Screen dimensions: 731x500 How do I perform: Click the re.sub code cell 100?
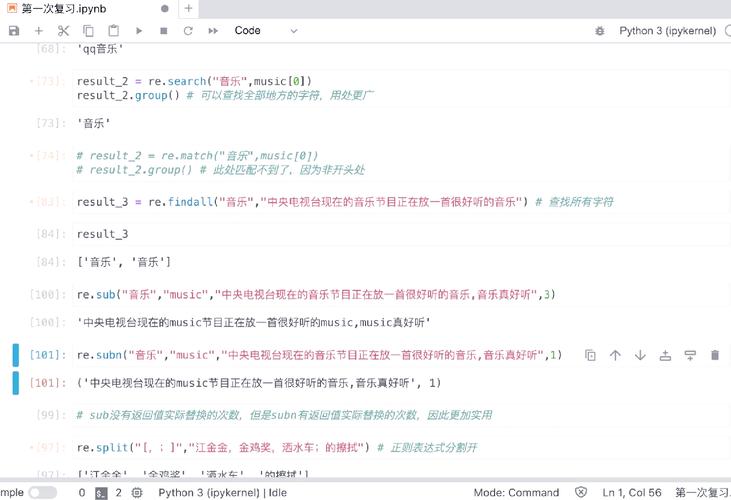(x=401, y=295)
